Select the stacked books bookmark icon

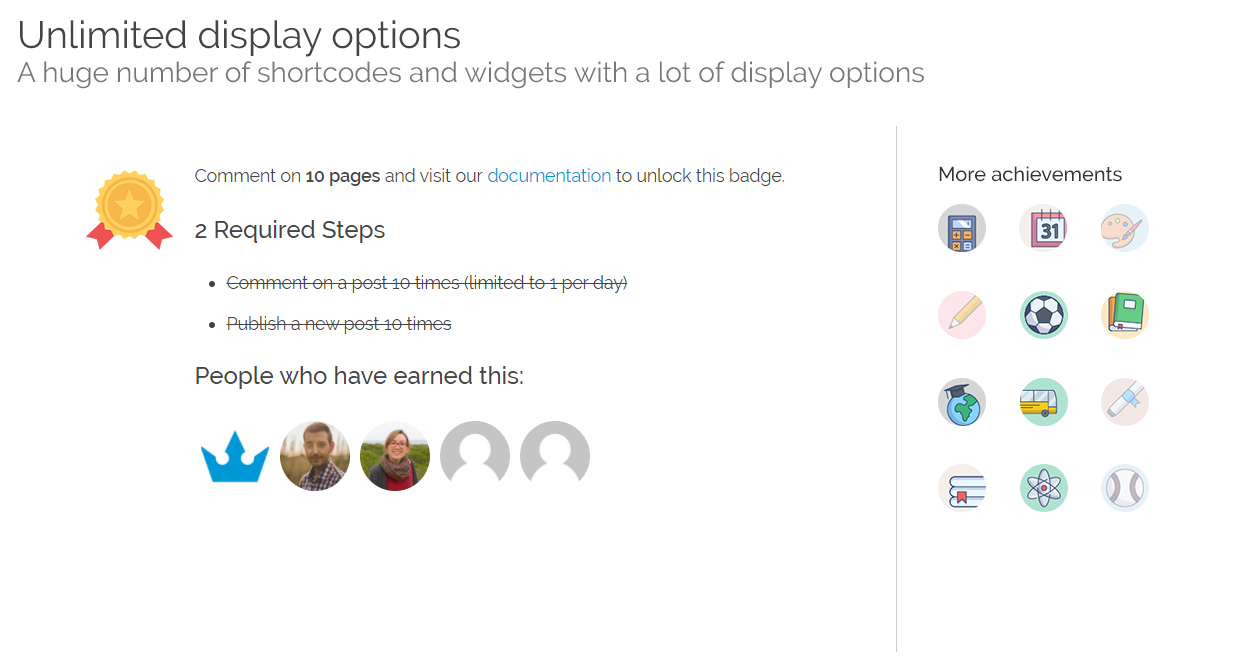pyautogui.click(x=962, y=488)
